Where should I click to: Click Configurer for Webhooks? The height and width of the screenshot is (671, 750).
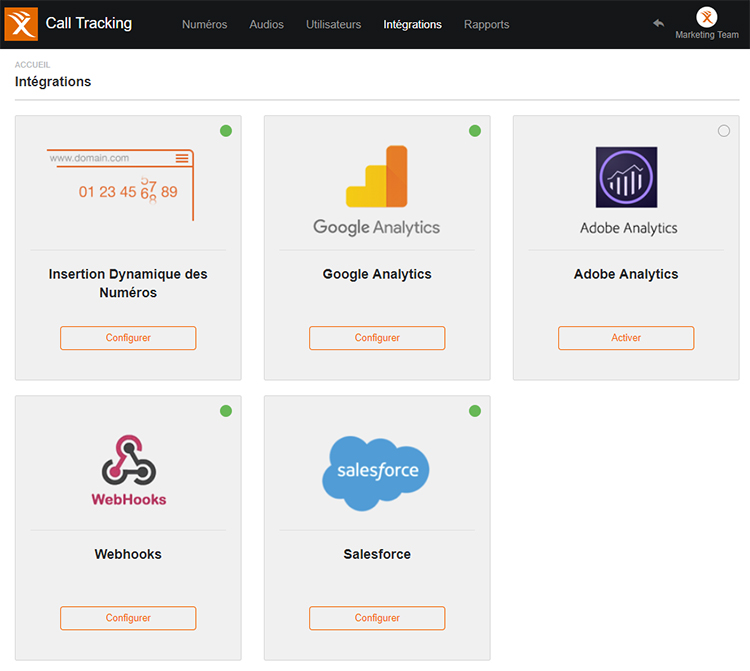point(128,618)
